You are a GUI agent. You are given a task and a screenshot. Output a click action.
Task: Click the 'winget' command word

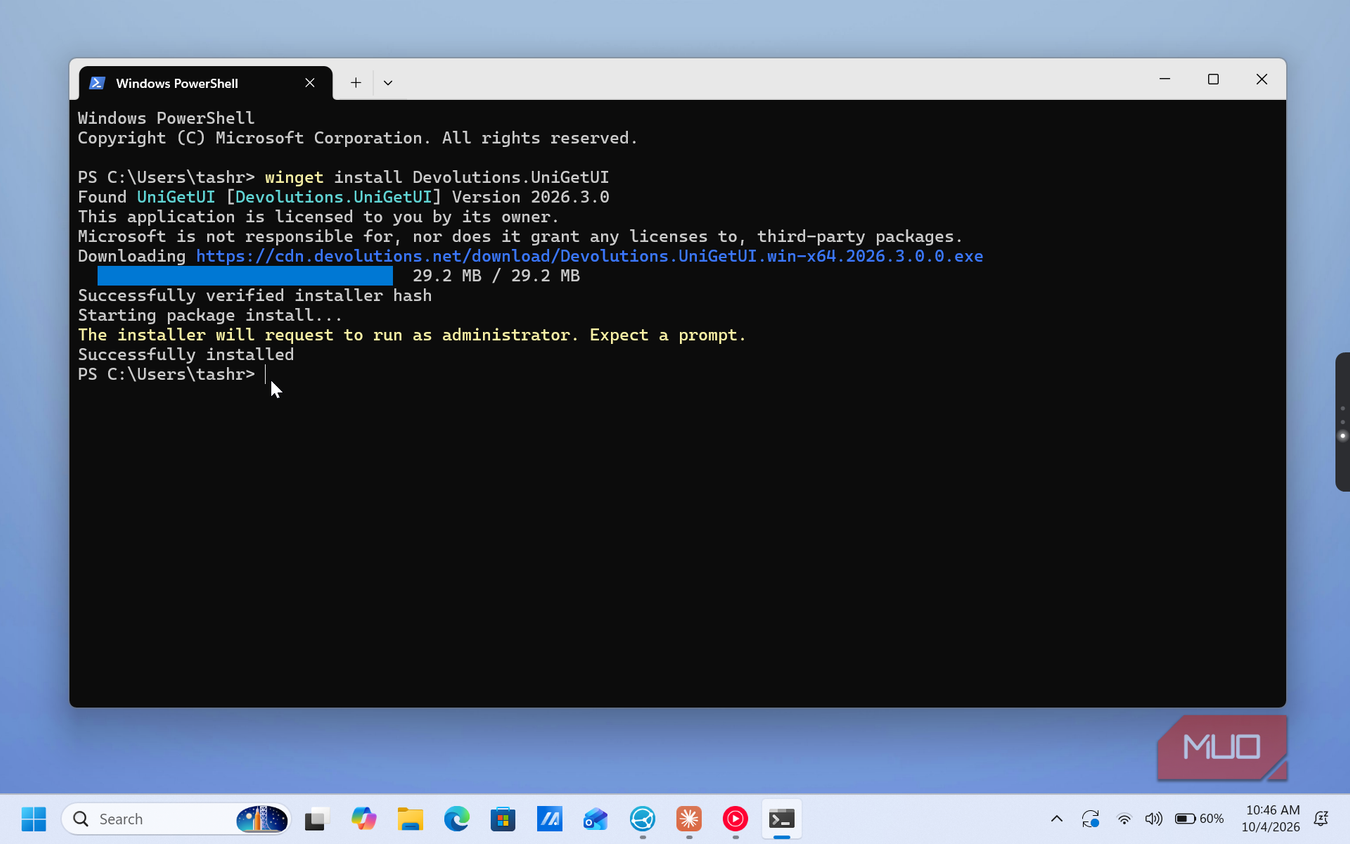[x=294, y=177]
